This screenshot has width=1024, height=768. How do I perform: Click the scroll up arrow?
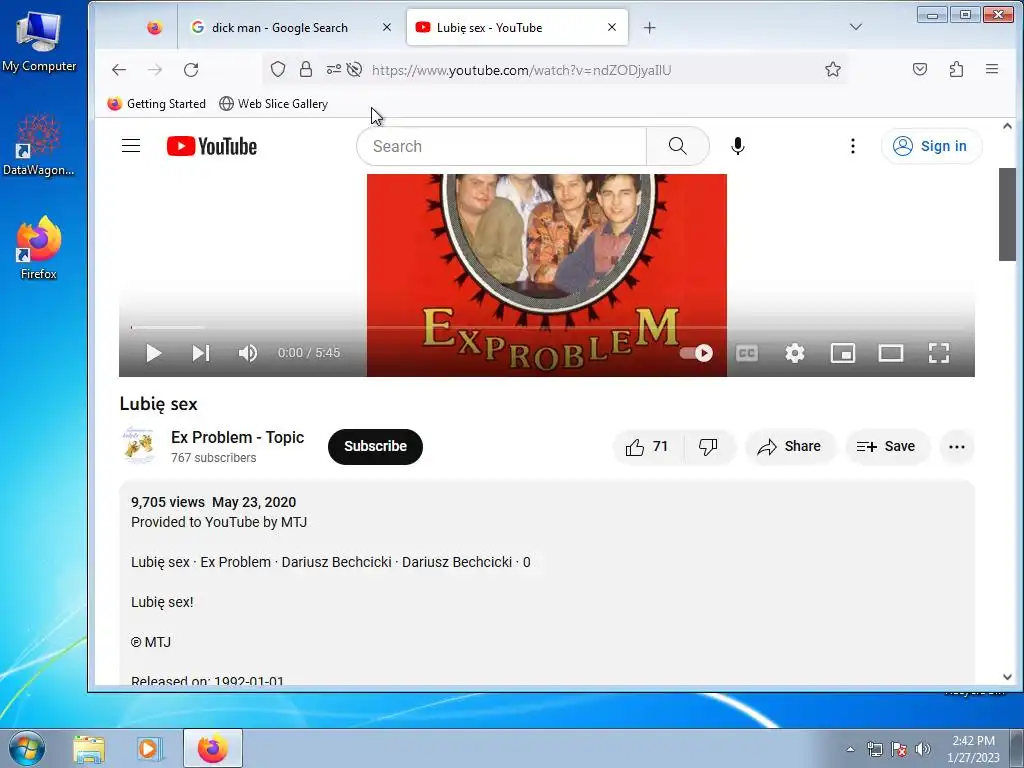coord(1007,126)
